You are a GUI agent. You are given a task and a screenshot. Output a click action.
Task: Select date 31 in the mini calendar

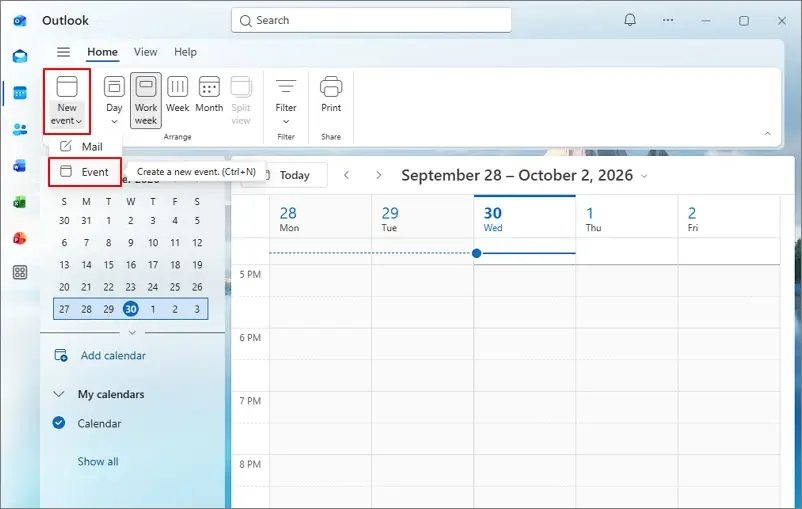click(x=86, y=221)
